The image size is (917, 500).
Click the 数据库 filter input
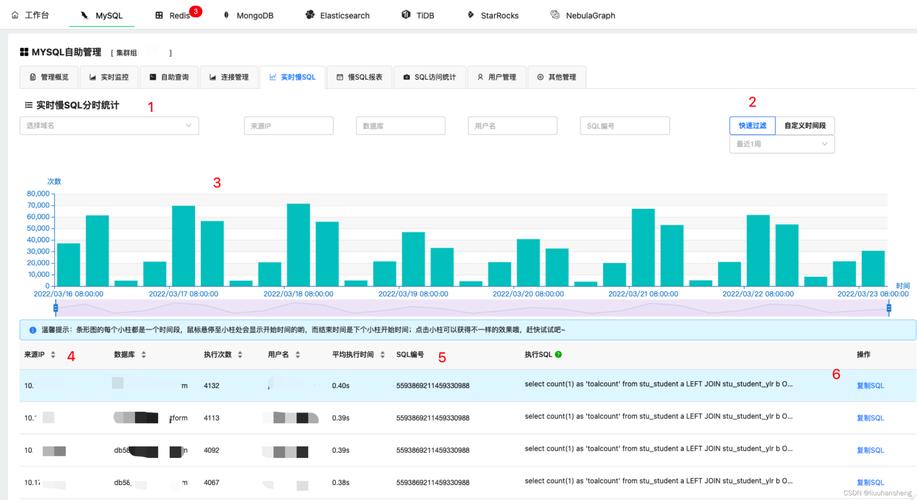pyautogui.click(x=401, y=126)
